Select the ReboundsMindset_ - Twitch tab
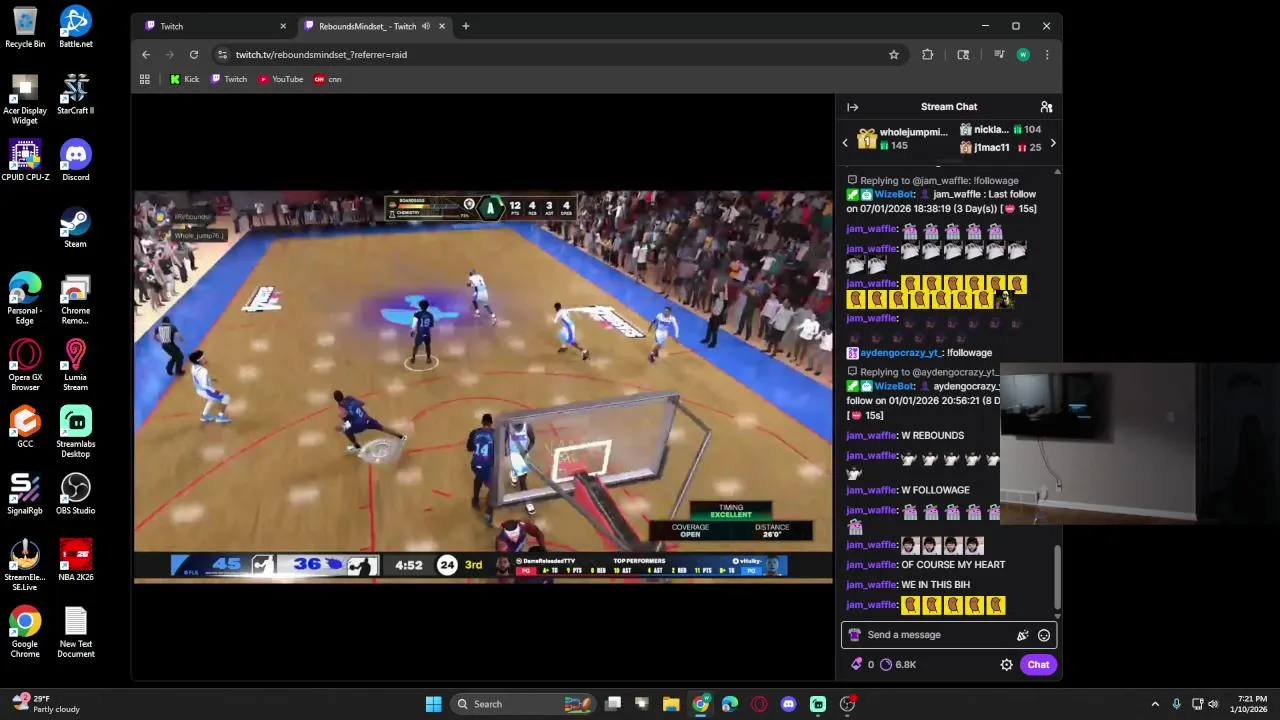1280x720 pixels. 368,26
